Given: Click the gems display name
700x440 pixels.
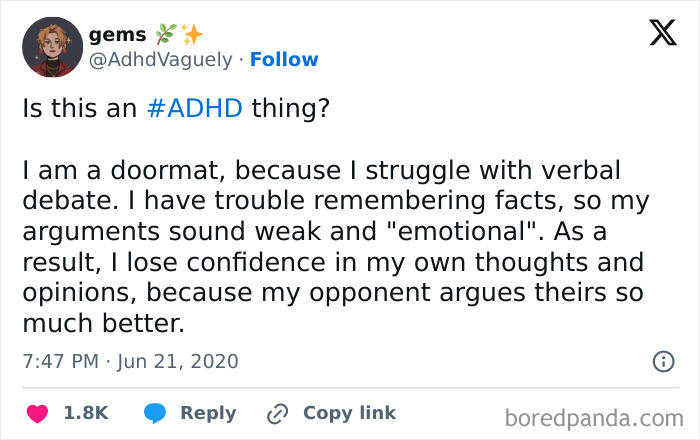Looking at the screenshot, I should [x=117, y=35].
